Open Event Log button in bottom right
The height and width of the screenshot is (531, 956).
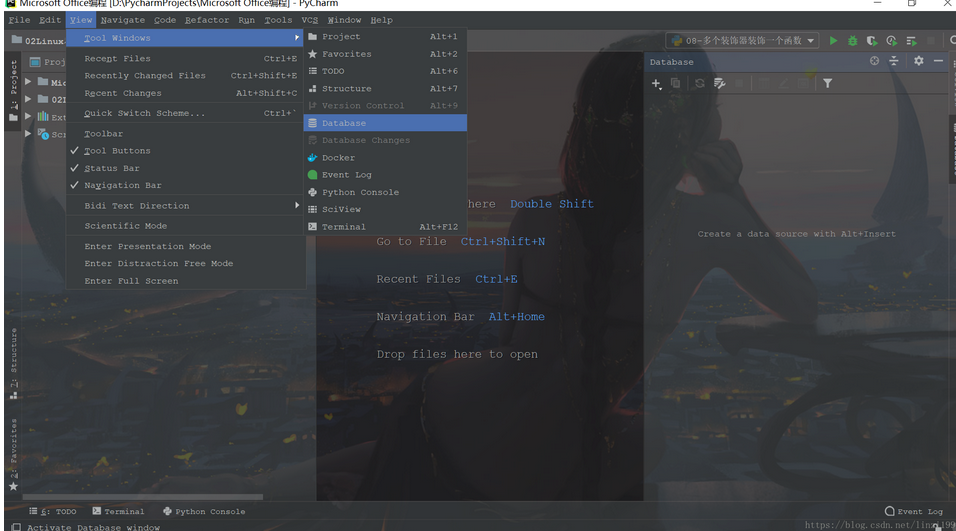[913, 511]
